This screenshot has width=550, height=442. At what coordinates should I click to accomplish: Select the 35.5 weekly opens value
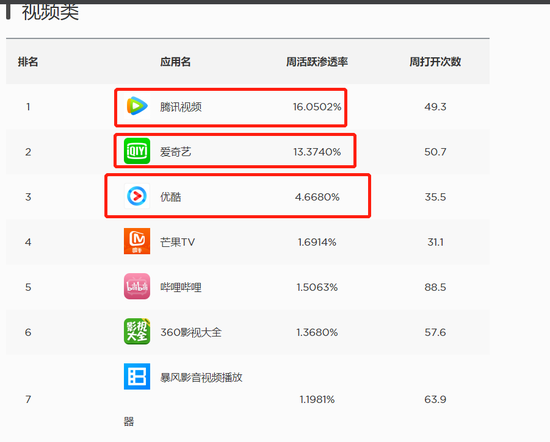coord(435,197)
